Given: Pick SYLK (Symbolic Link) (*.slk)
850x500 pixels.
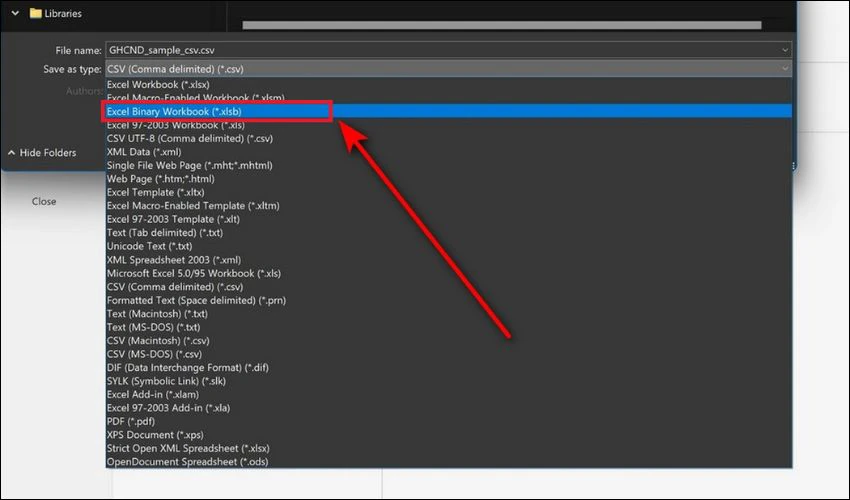Looking at the screenshot, I should tap(449, 381).
